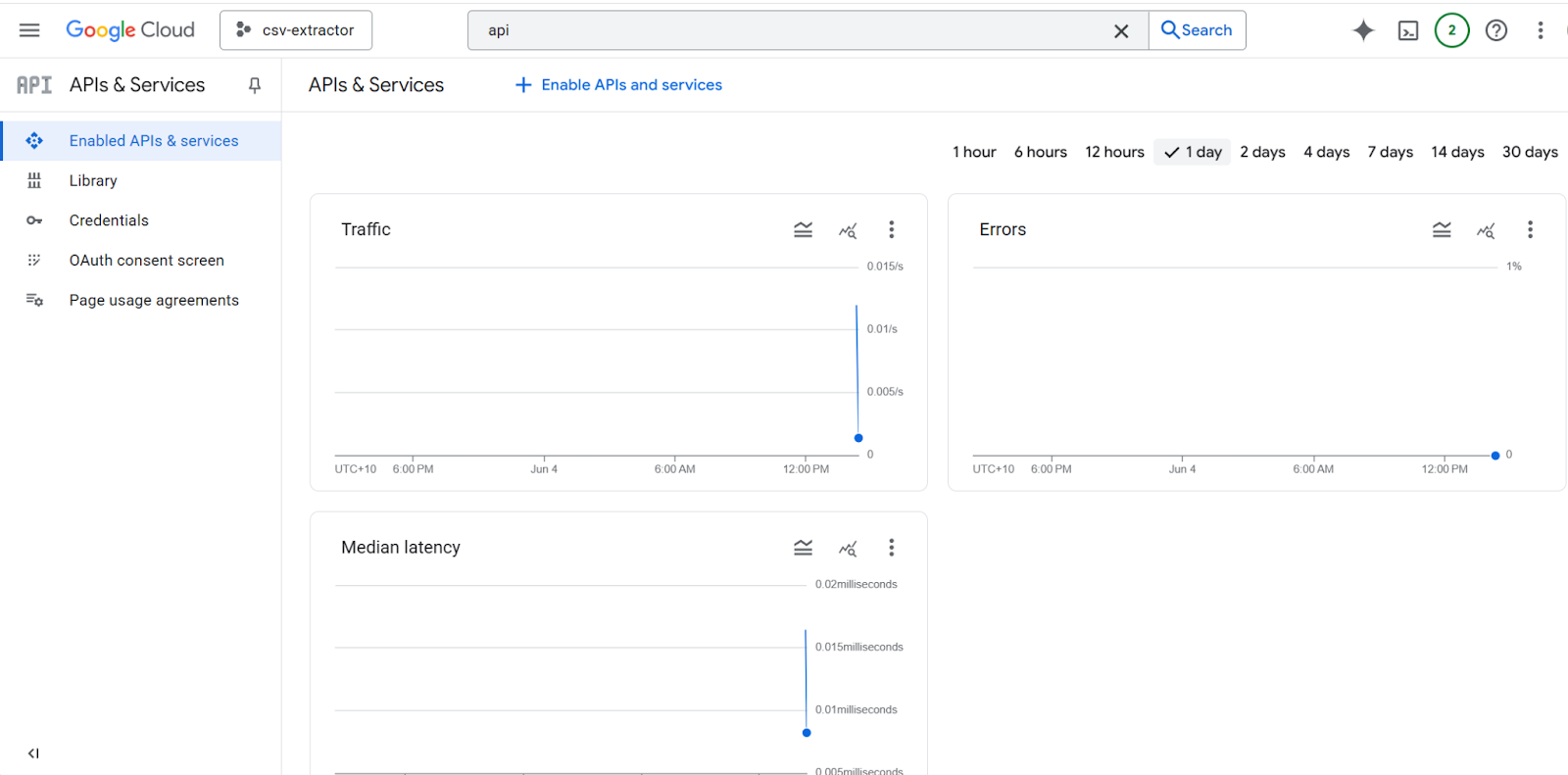This screenshot has height=775, width=1568.
Task: Activate Cloud Shell terminal icon
Action: tap(1408, 30)
